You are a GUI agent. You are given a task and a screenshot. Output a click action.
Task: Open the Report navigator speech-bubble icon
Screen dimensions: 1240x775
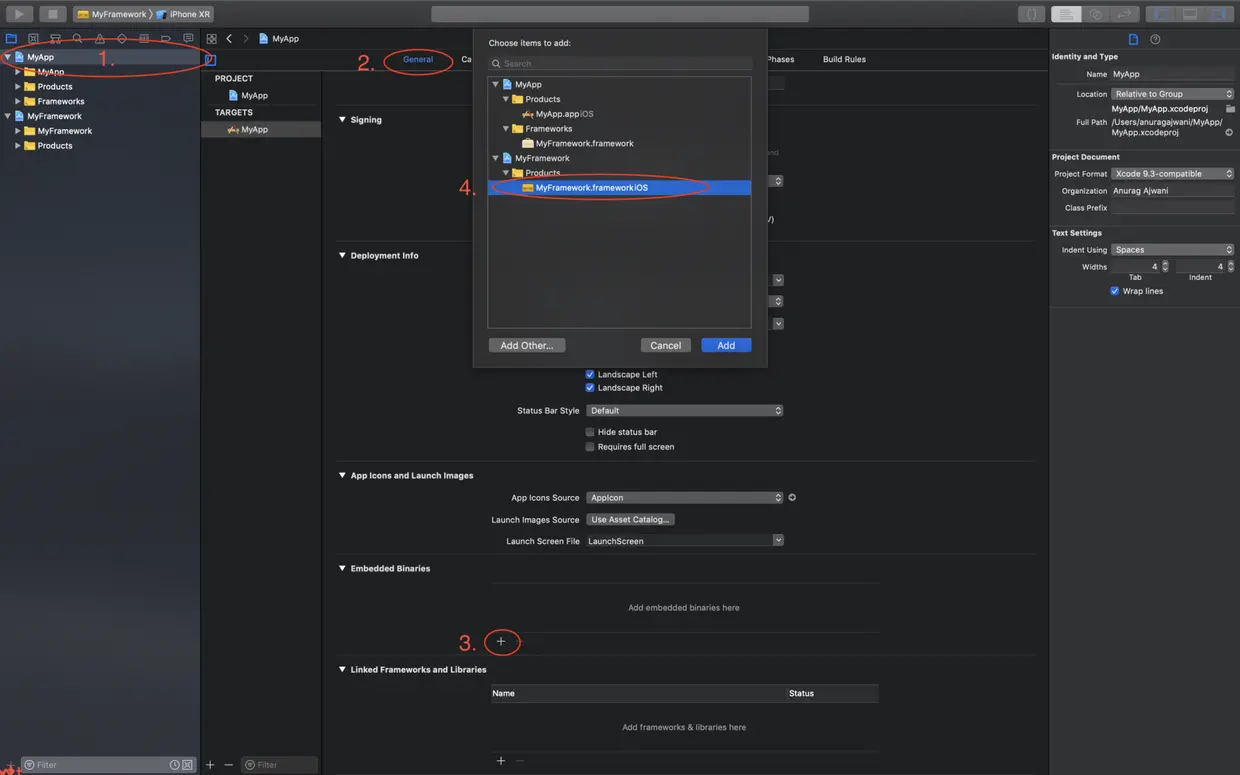click(x=188, y=39)
